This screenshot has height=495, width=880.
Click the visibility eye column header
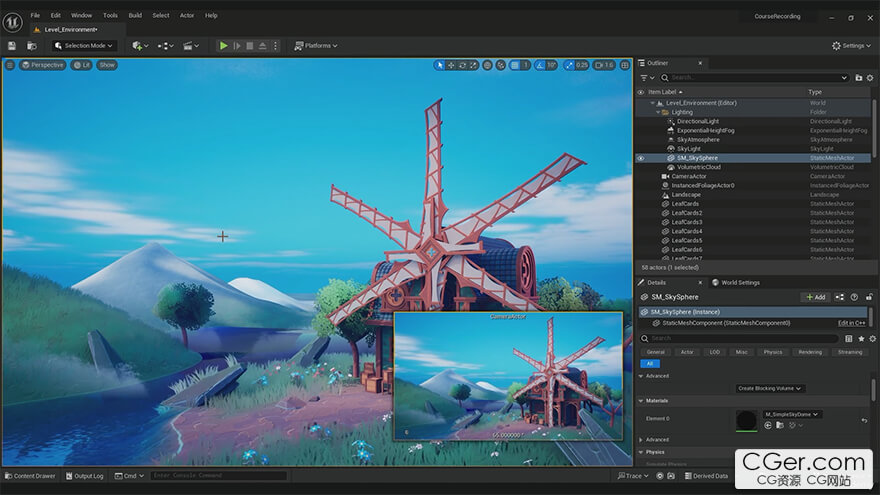pyautogui.click(x=641, y=92)
